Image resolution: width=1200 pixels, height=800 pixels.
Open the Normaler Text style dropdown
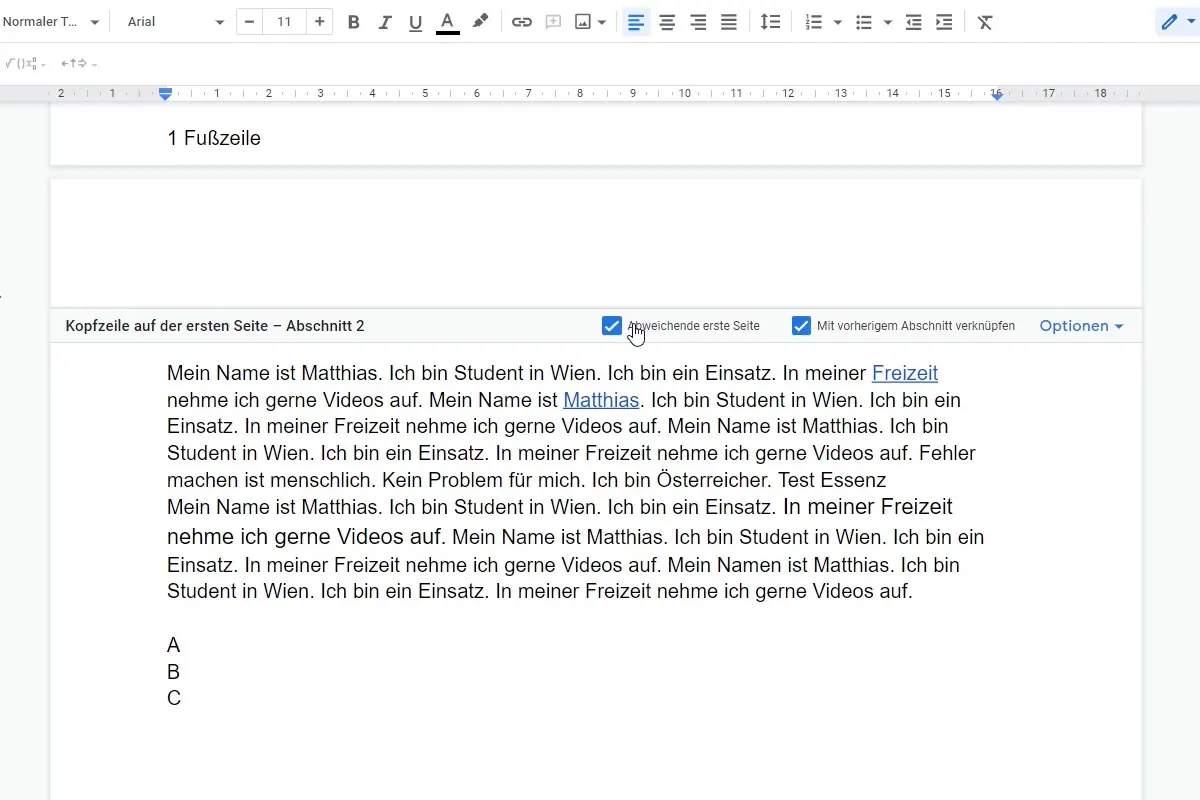(x=50, y=22)
